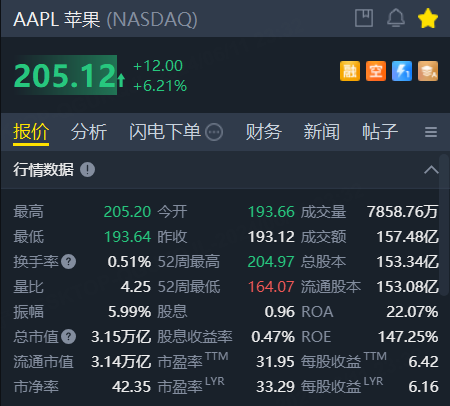Viewport: 450px width, 406px height.
Task: Click the vertical scrollbar on the right edge
Action: 444,225
